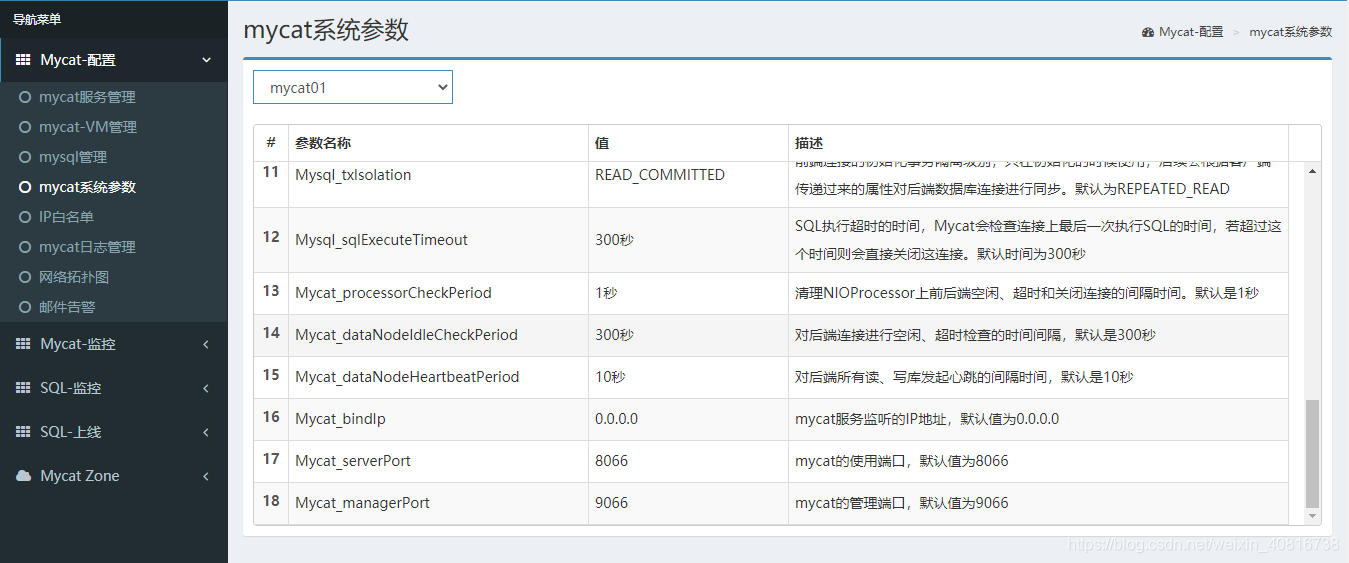Click Mycat-配置 breadcrumb link
Viewport: 1349px width, 563px height.
tap(1191, 32)
